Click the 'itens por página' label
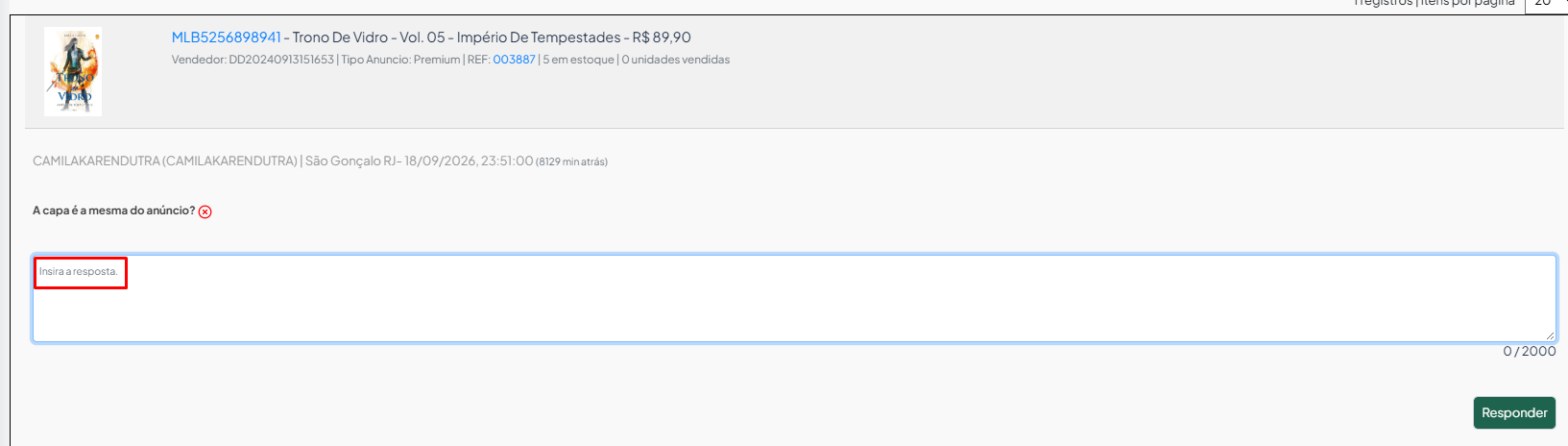 [x=1467, y=4]
